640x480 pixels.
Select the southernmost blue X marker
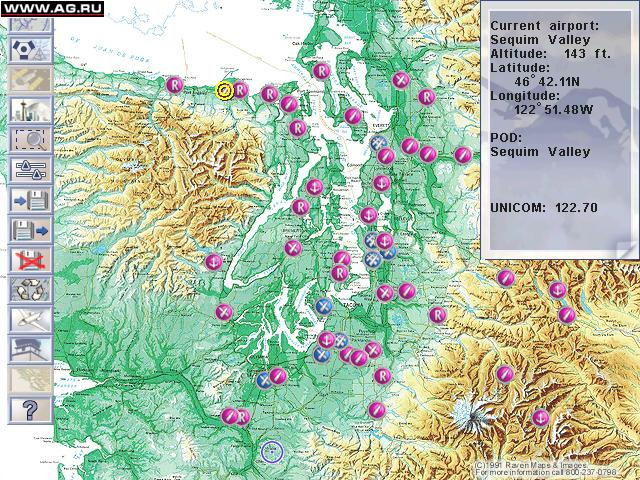coord(264,380)
